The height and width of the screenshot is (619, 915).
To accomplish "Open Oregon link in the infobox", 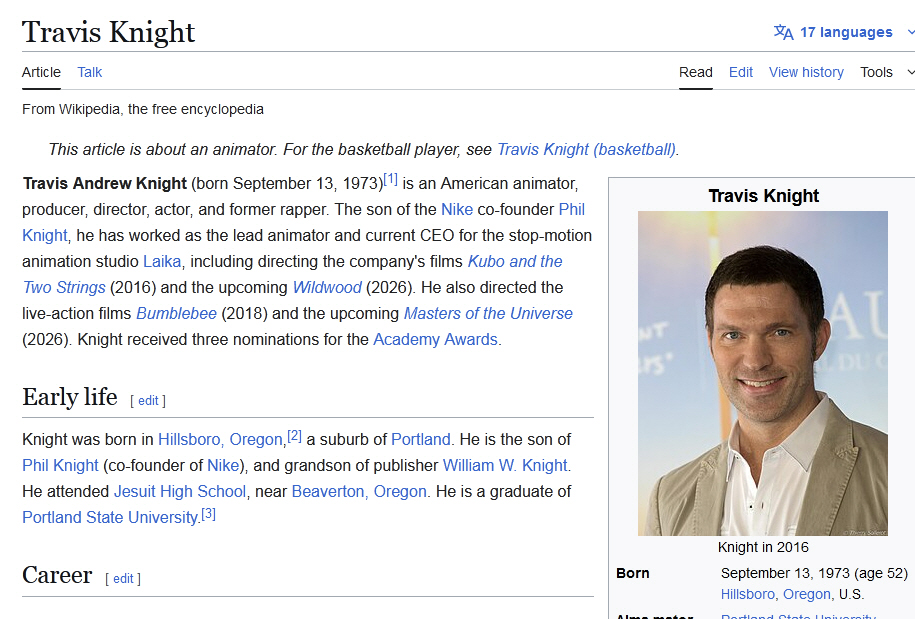I will pos(806,594).
